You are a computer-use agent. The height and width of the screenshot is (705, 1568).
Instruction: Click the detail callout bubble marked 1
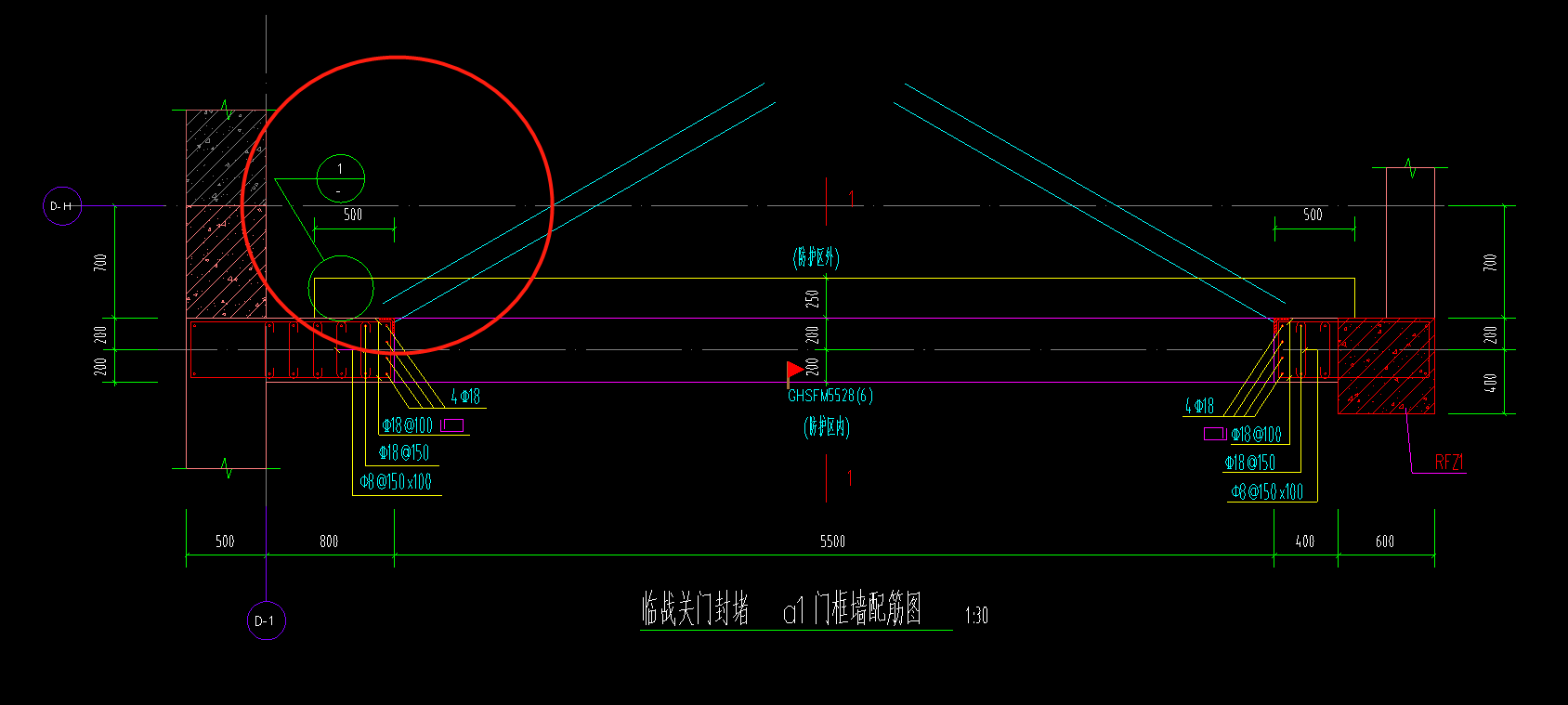coord(340,178)
